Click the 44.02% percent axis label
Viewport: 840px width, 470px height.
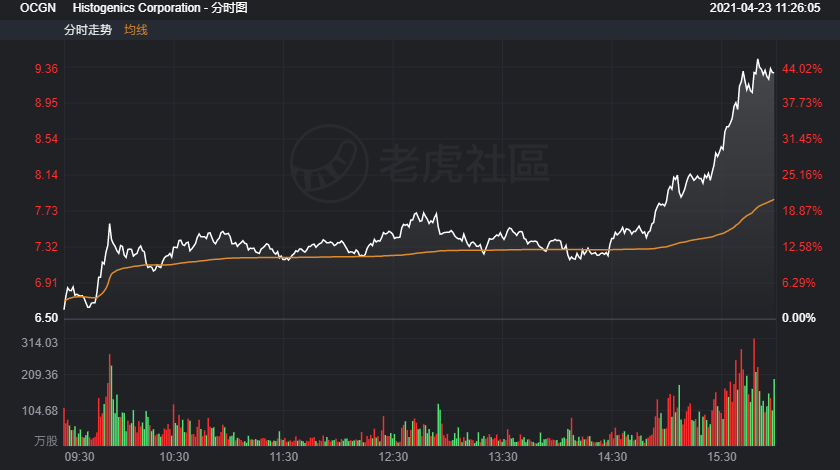tap(802, 69)
